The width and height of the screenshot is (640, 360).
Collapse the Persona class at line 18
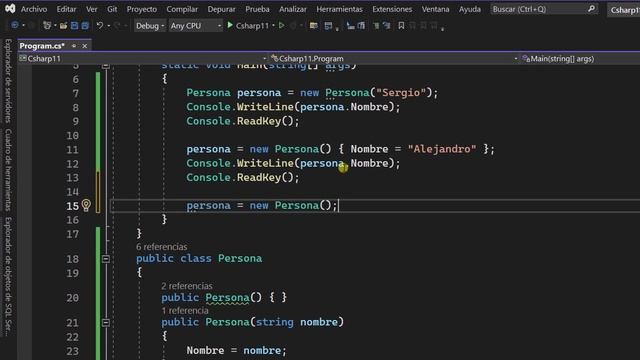click(106, 259)
